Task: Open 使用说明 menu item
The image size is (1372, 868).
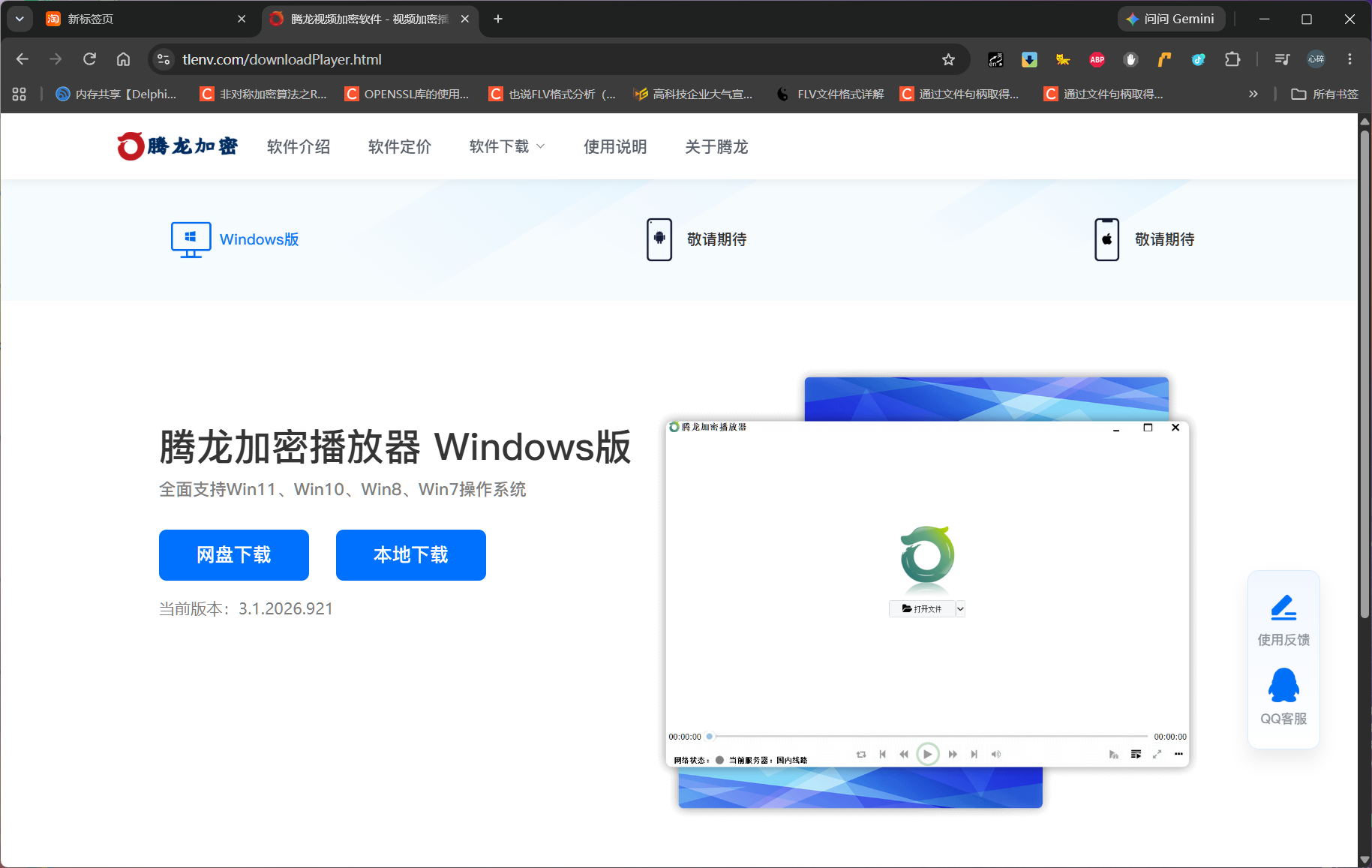Action: 615,146
